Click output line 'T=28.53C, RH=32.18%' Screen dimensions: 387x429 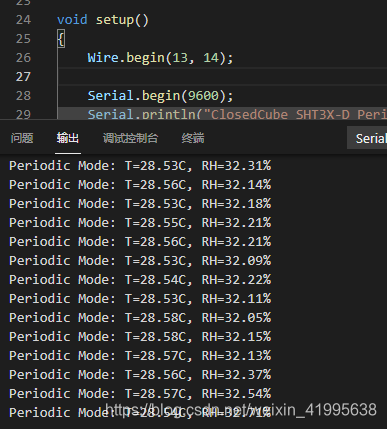click(140, 204)
